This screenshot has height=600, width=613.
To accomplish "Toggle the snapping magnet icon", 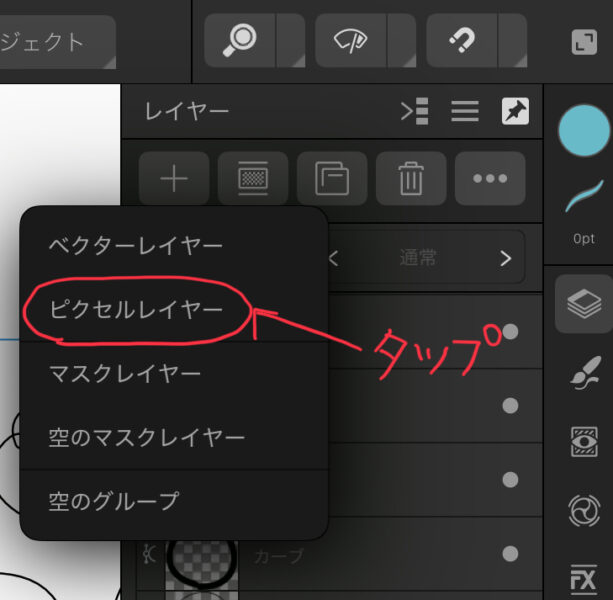I will coord(461,41).
